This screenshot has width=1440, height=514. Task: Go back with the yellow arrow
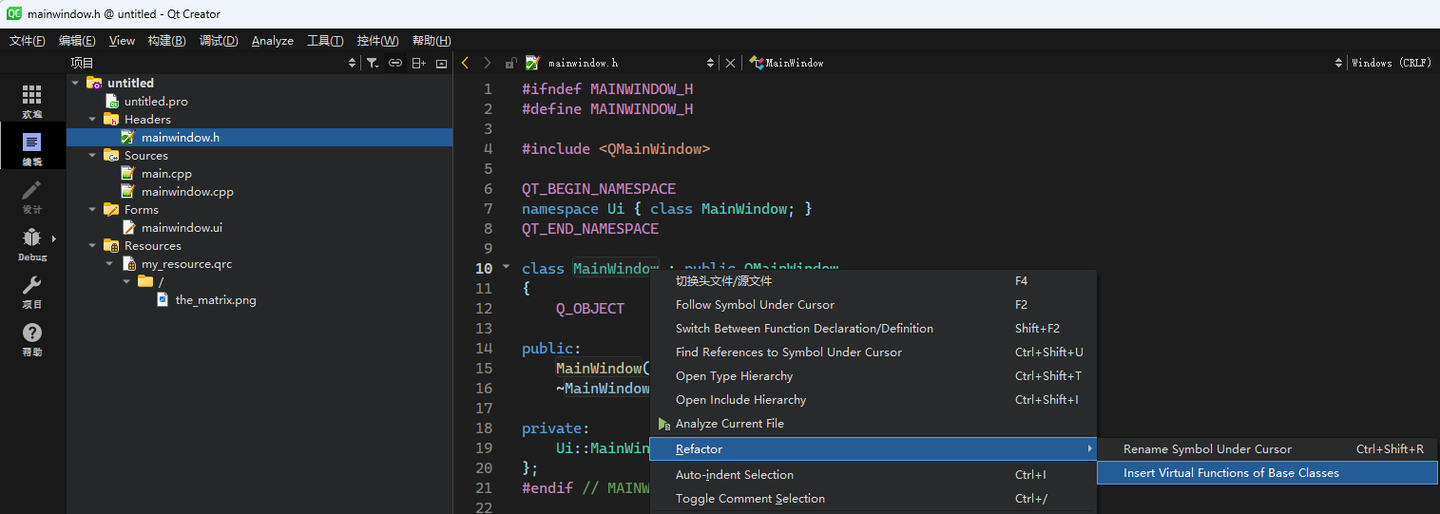[465, 63]
